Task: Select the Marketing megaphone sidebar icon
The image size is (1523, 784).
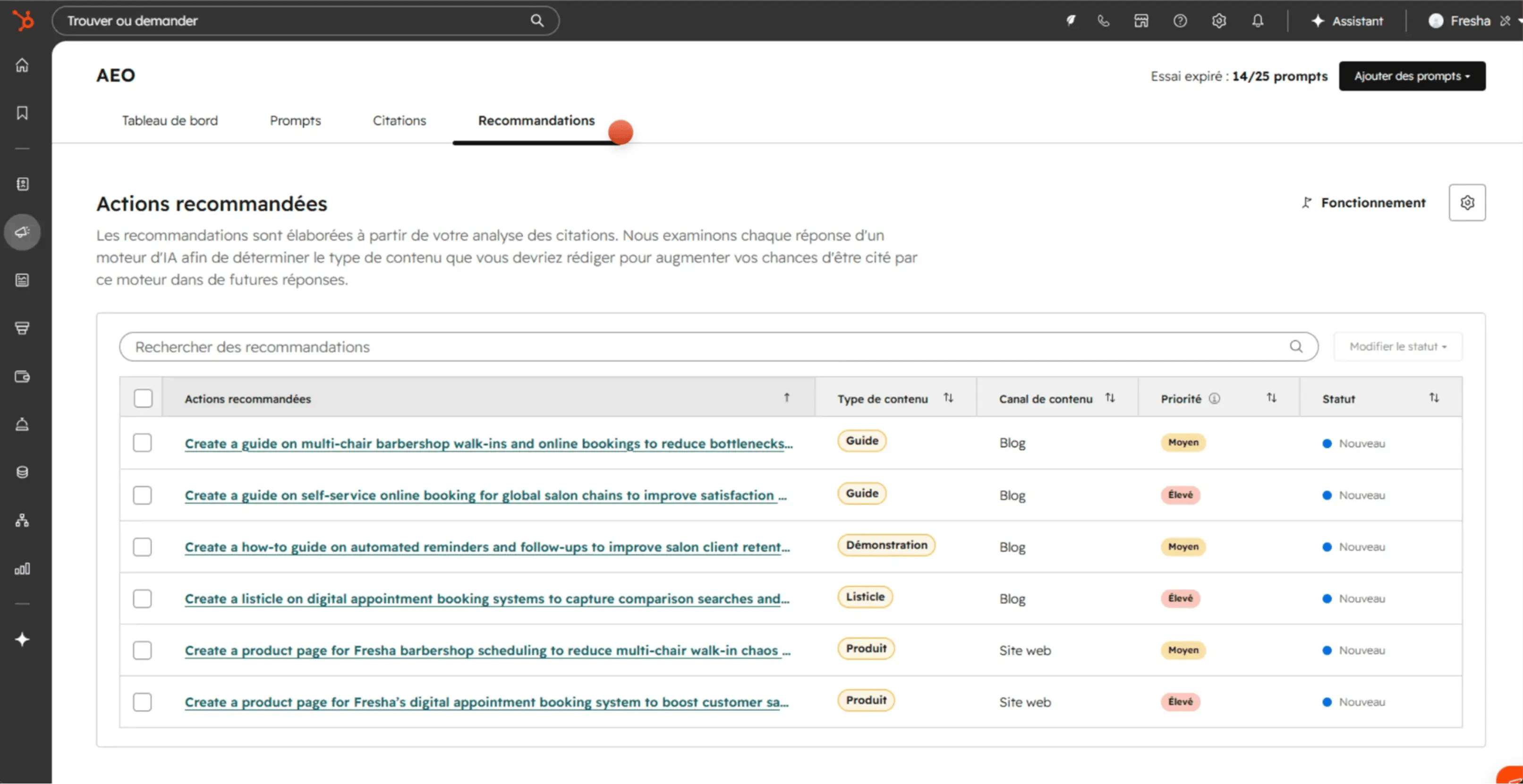Action: [x=22, y=232]
